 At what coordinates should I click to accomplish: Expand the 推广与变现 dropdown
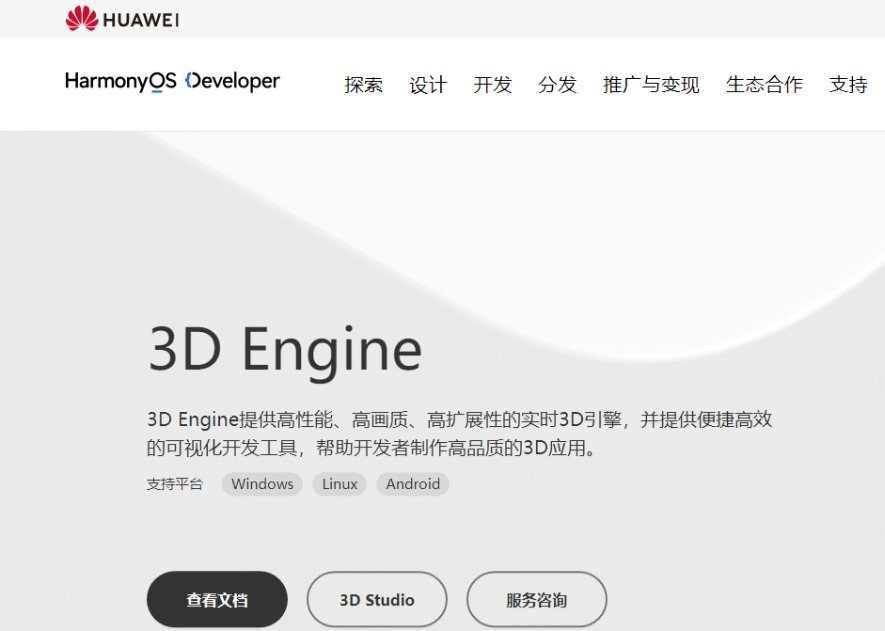click(x=649, y=85)
